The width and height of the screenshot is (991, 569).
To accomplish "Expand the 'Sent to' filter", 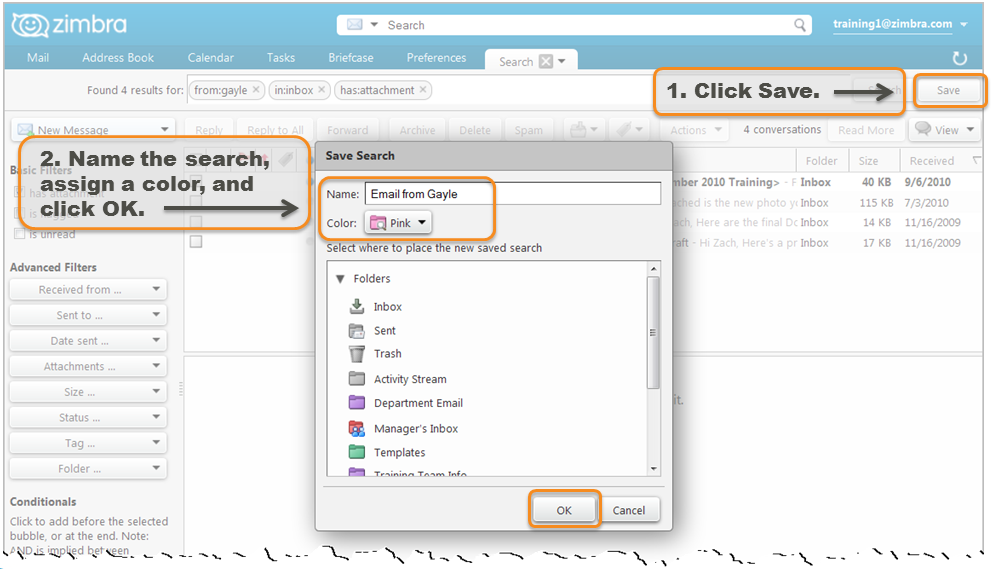I will 88,315.
